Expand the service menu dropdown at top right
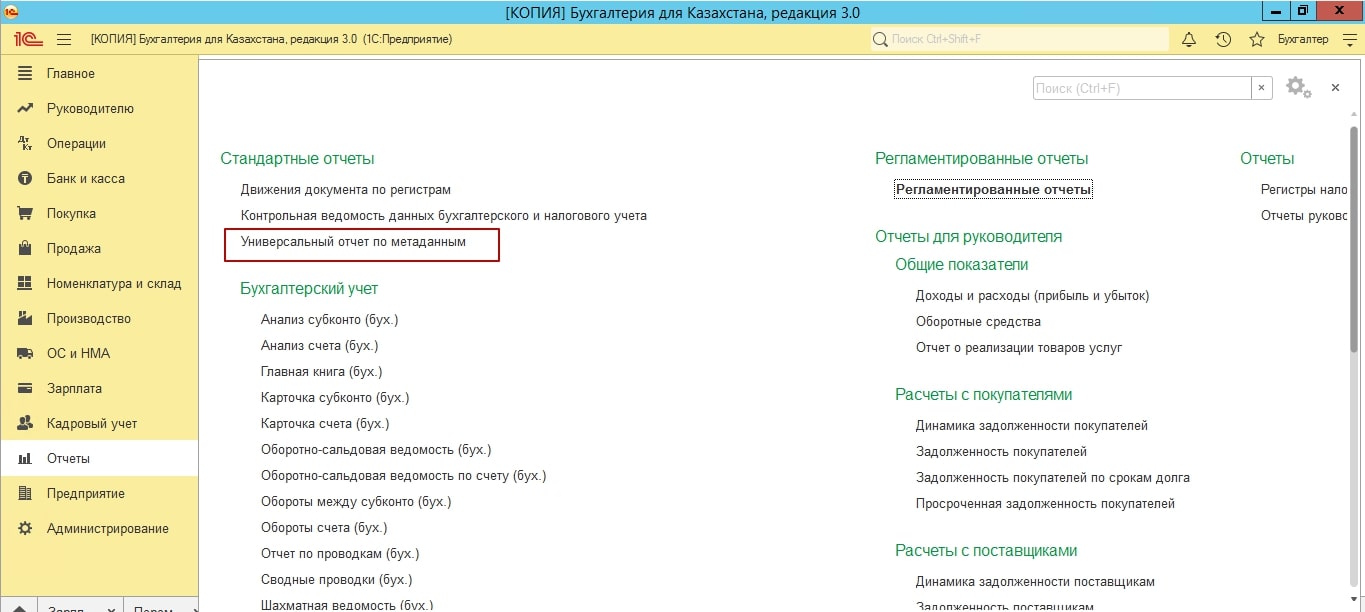The height and width of the screenshot is (612, 1365). [x=1350, y=39]
